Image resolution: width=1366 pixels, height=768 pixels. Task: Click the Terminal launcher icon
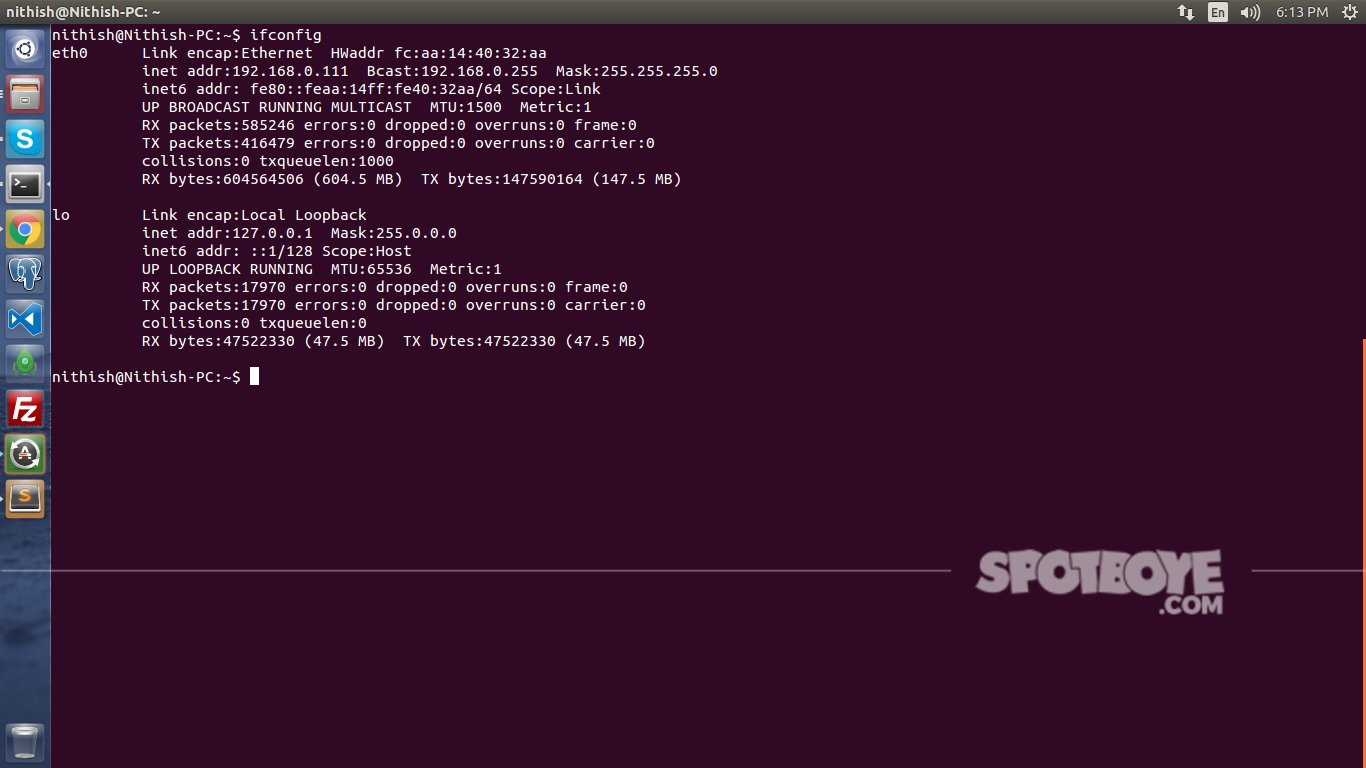pyautogui.click(x=25, y=184)
